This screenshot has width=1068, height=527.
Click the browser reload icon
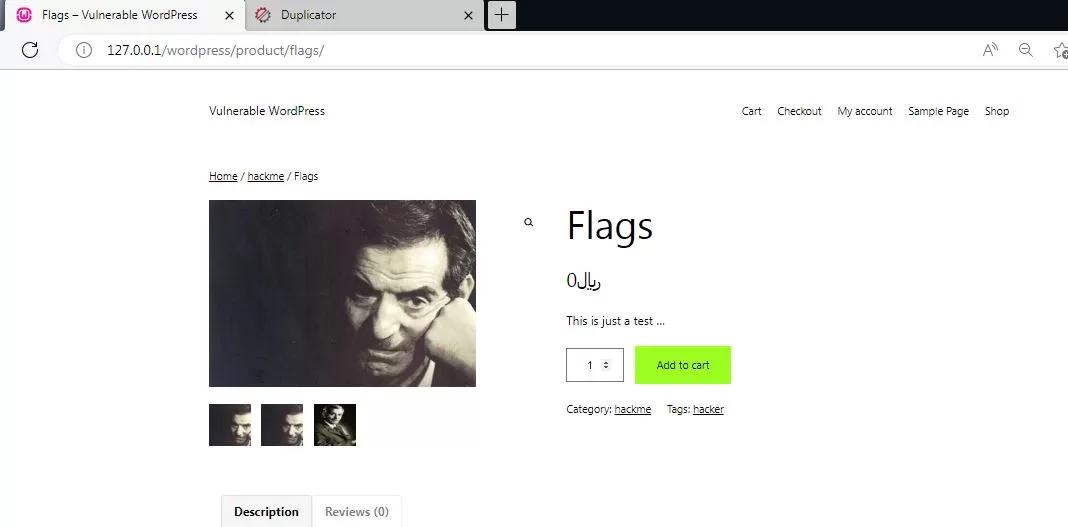(x=30, y=50)
